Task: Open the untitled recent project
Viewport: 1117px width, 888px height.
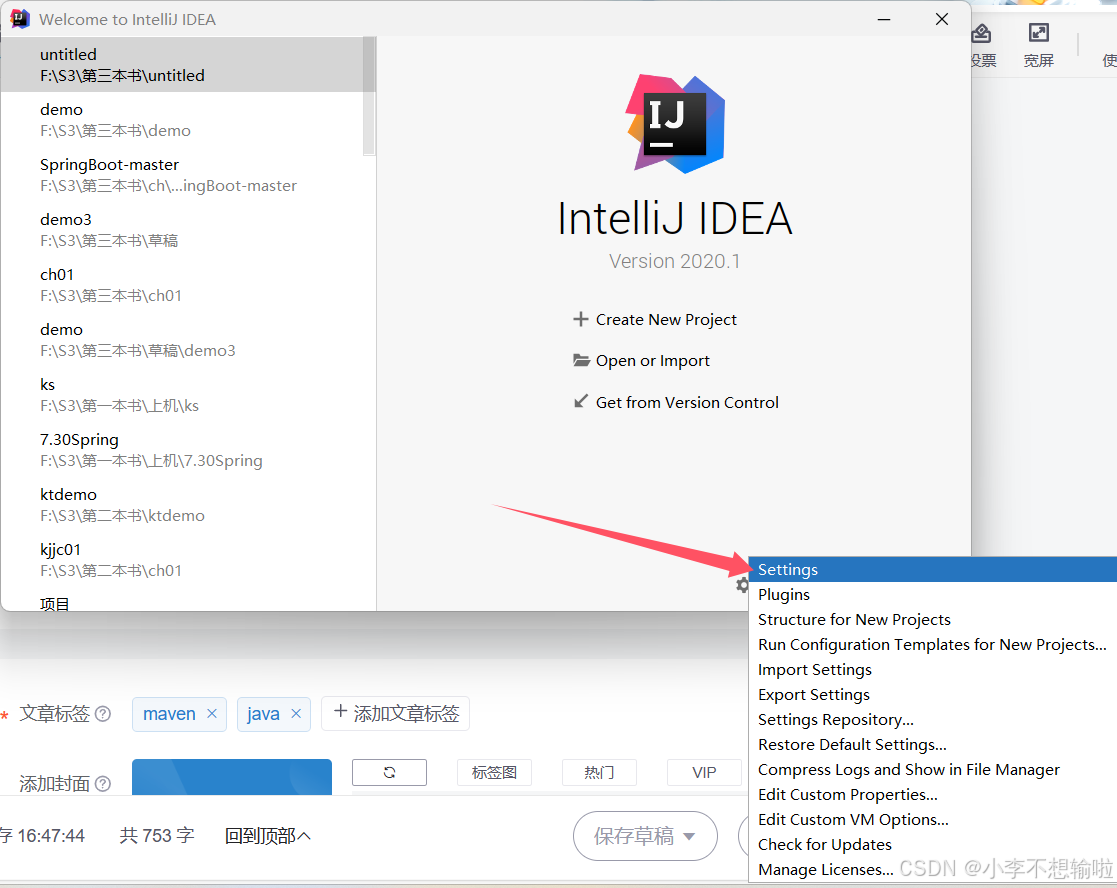Action: [x=182, y=65]
